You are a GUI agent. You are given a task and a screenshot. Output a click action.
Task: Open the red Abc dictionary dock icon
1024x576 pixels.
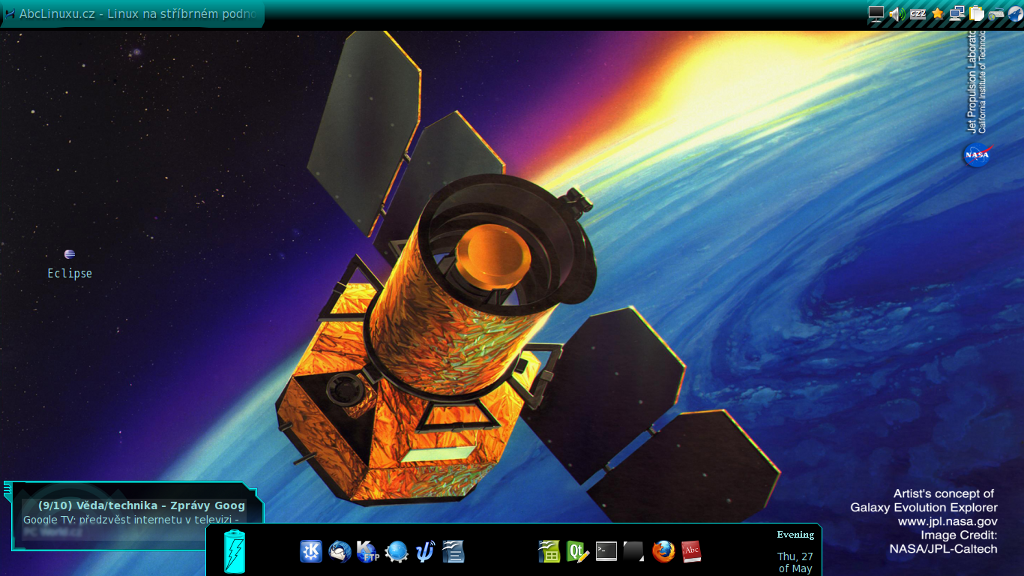691,552
